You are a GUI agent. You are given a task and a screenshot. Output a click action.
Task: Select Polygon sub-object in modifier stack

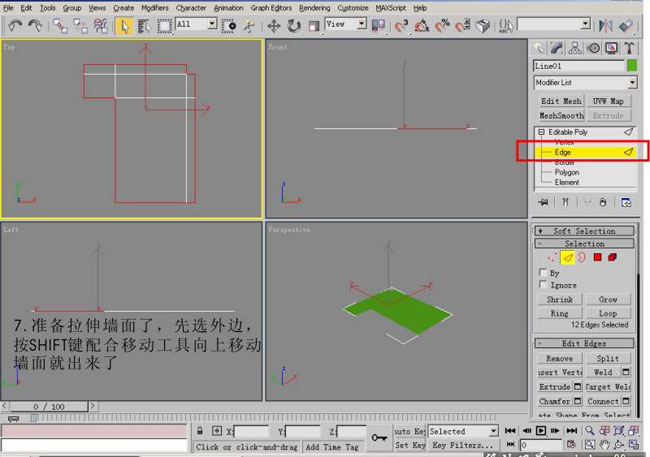coord(567,172)
